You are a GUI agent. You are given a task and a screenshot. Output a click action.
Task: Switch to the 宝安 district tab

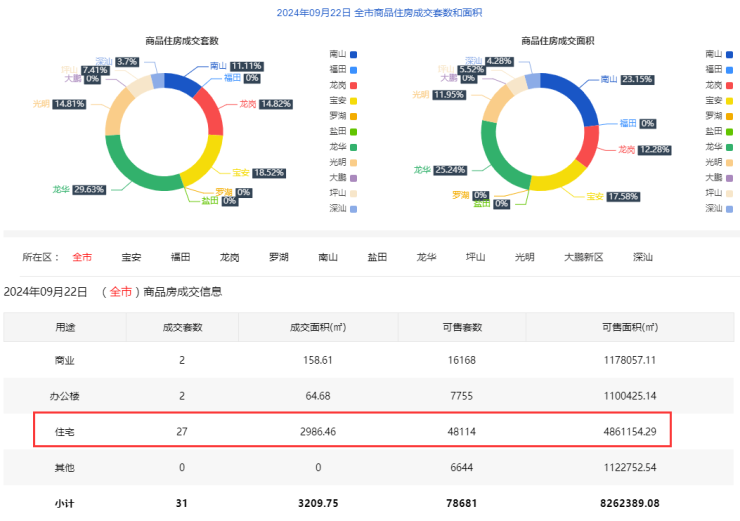tap(131, 257)
